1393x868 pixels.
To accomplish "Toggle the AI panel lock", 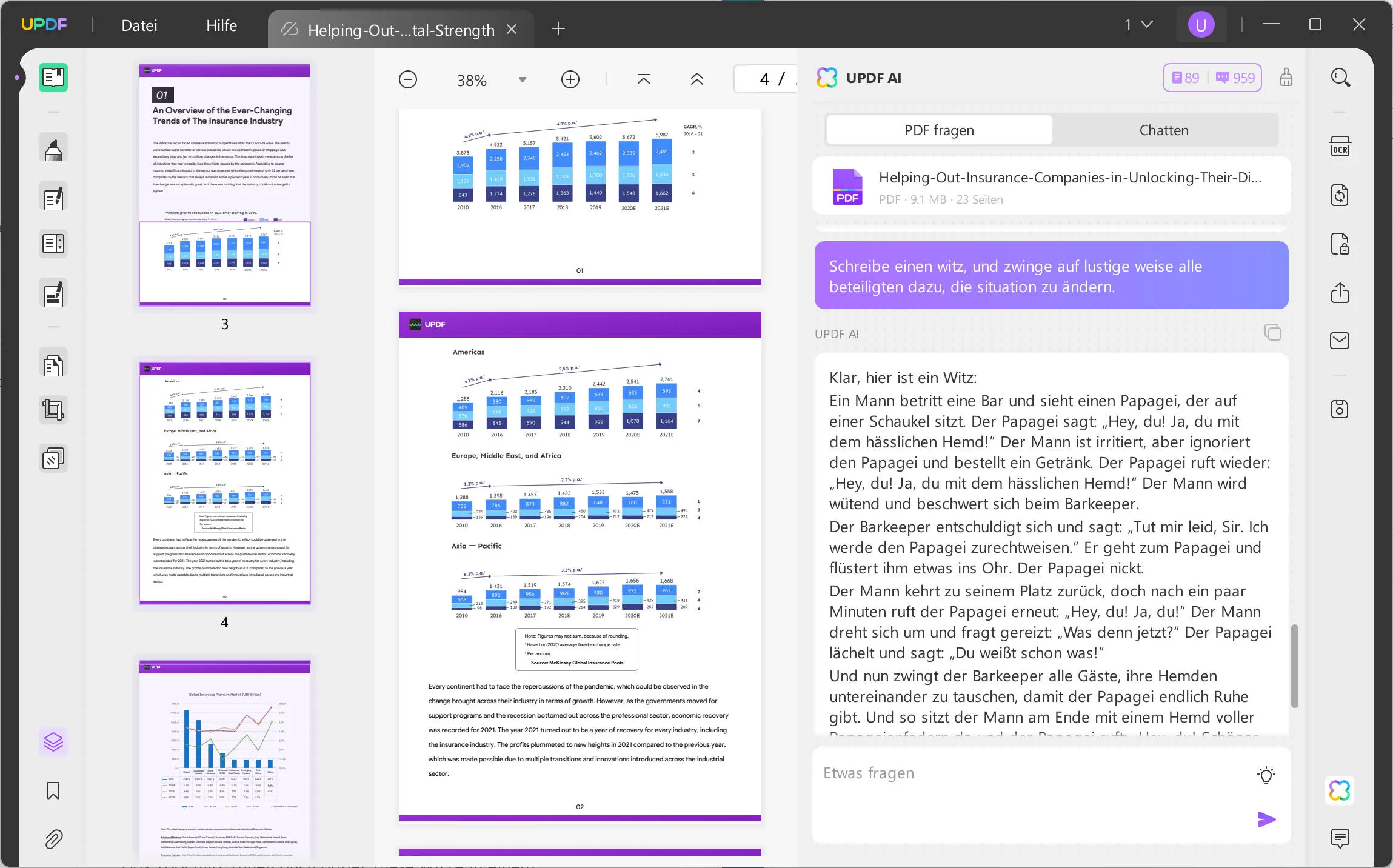I will point(1288,78).
